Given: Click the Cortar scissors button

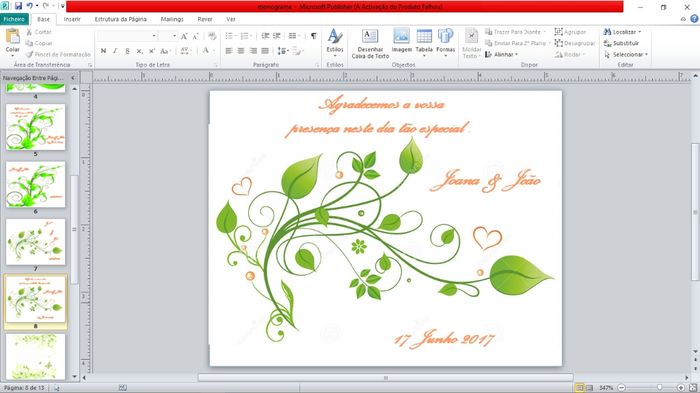Looking at the screenshot, I should pyautogui.click(x=39, y=32).
